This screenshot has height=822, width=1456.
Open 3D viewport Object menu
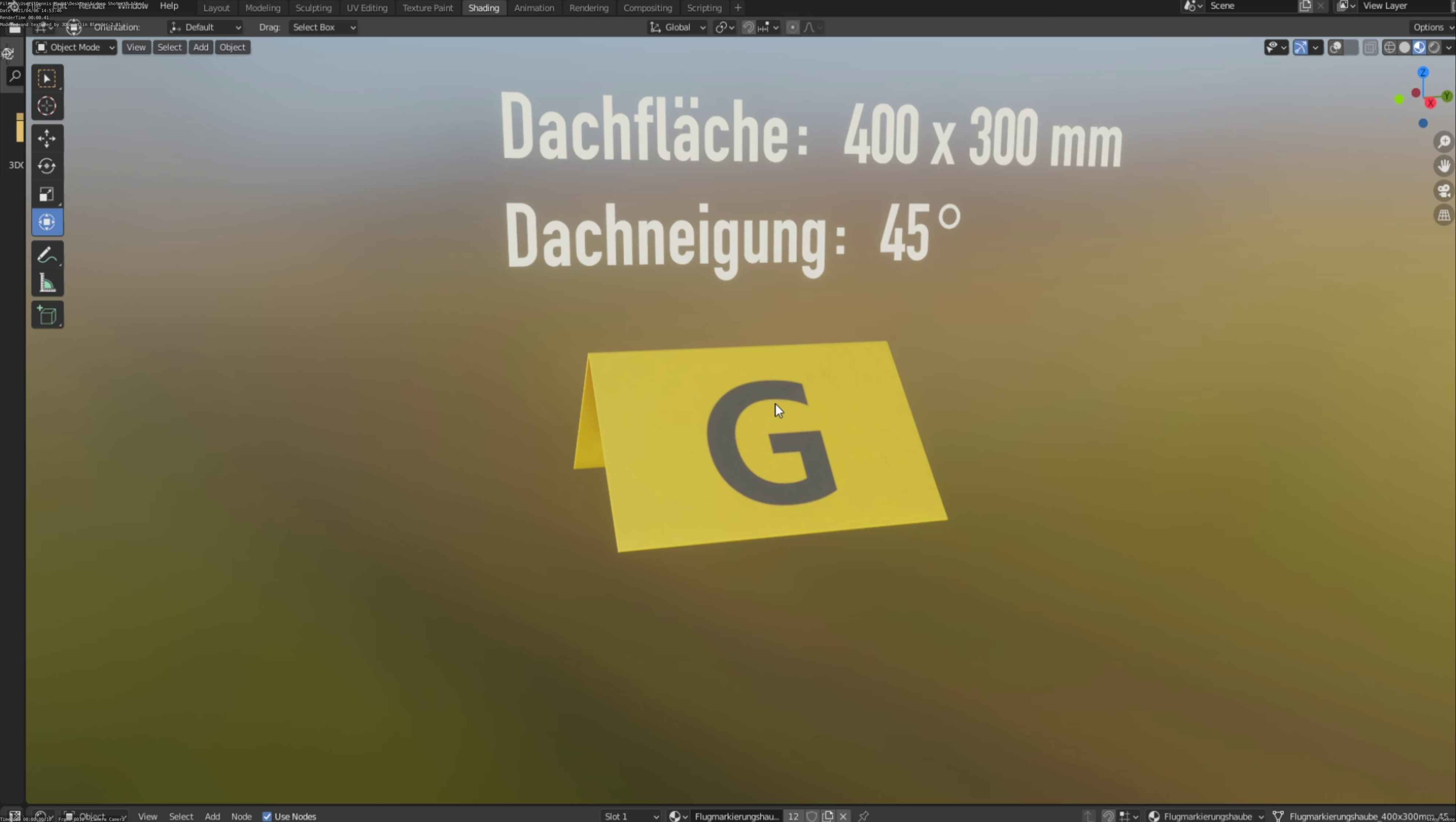(x=232, y=47)
